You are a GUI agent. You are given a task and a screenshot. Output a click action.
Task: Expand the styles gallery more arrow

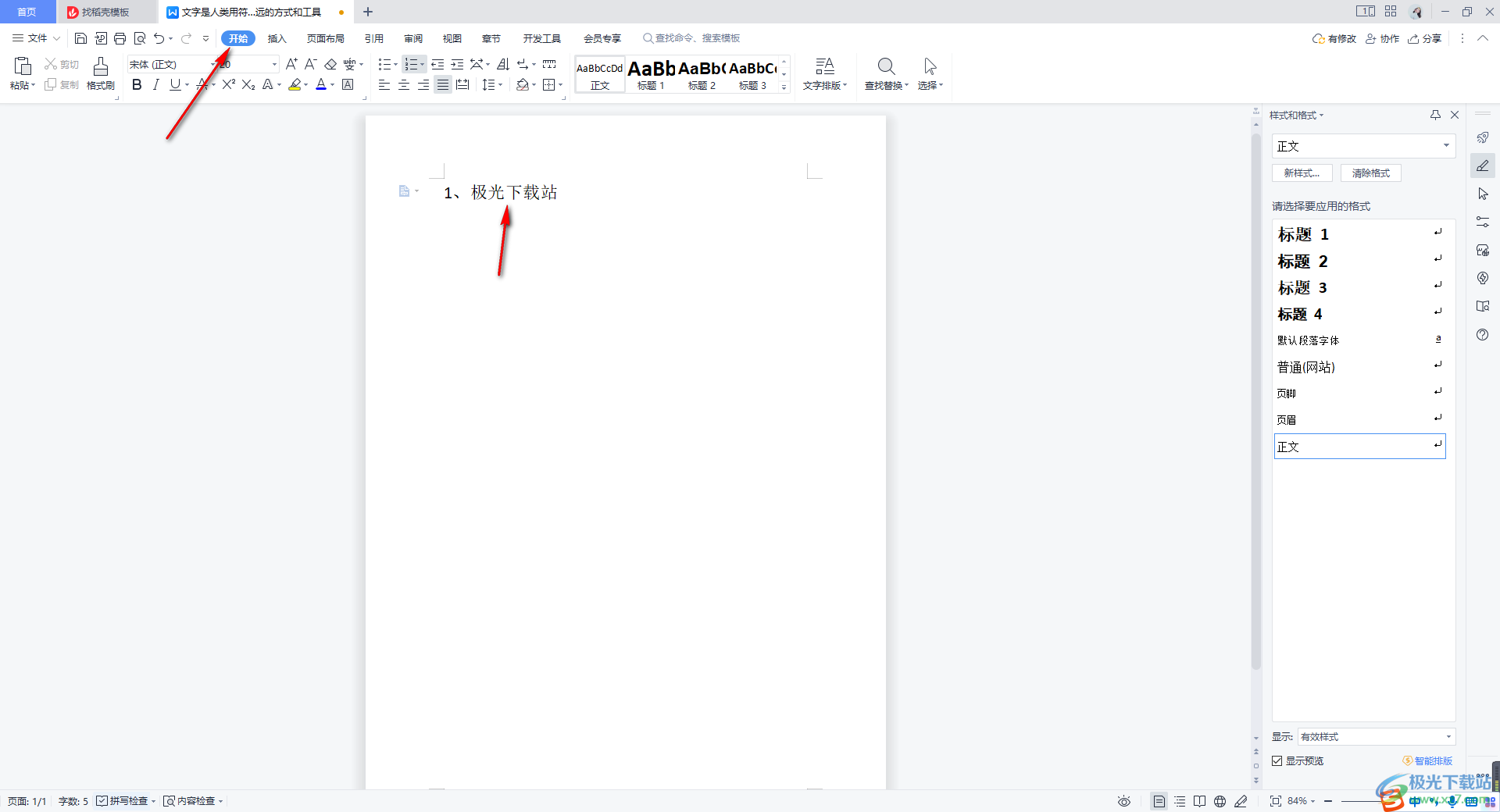pos(784,87)
